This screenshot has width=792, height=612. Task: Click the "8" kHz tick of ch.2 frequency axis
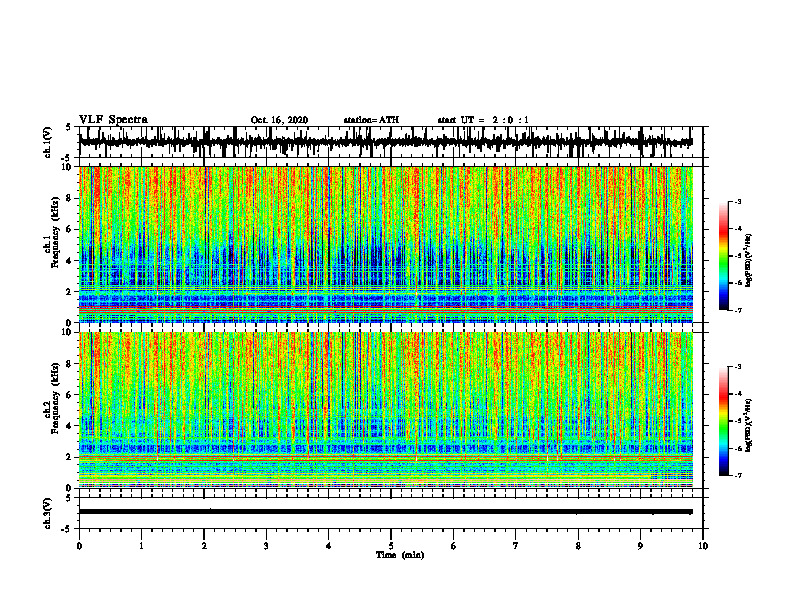point(69,364)
